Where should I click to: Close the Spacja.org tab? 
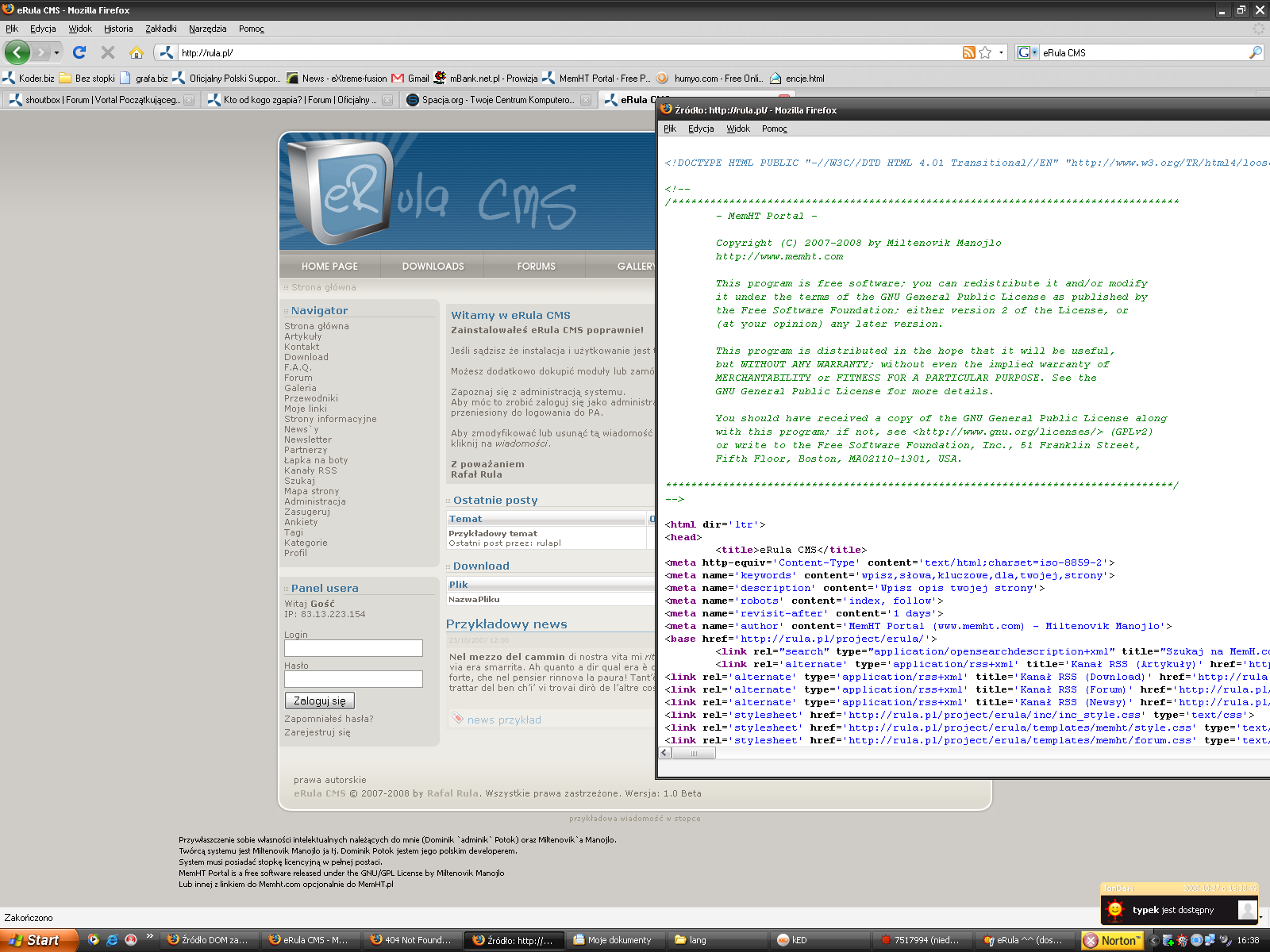tap(586, 100)
